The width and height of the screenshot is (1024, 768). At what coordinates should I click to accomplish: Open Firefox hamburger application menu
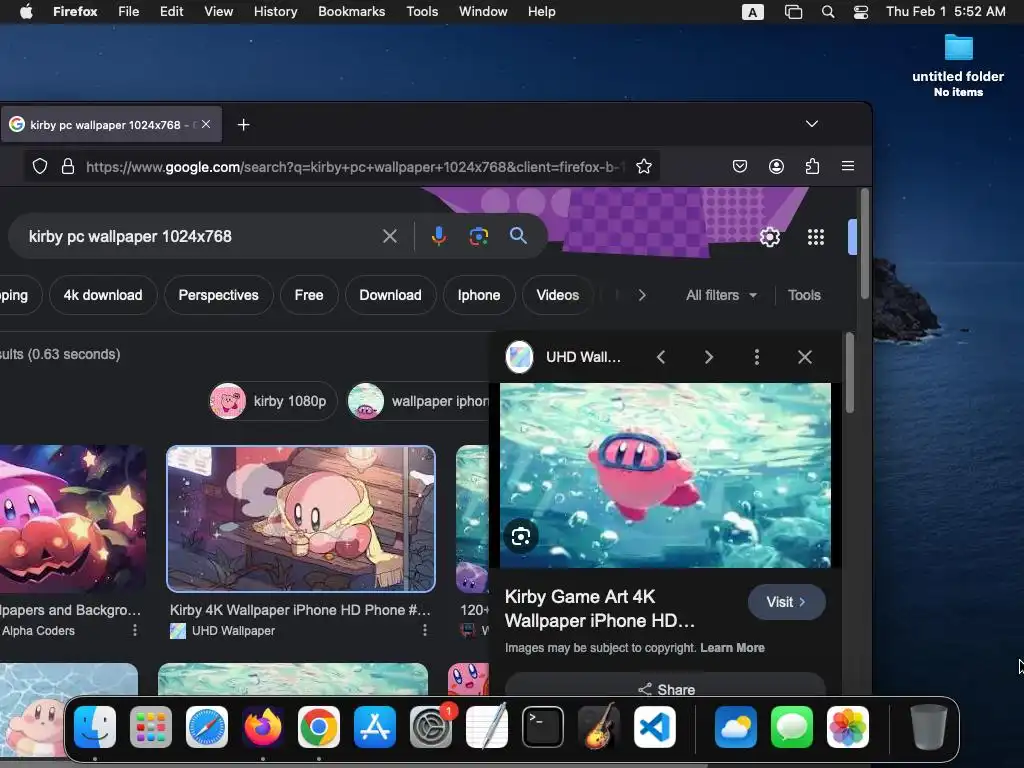tap(848, 167)
